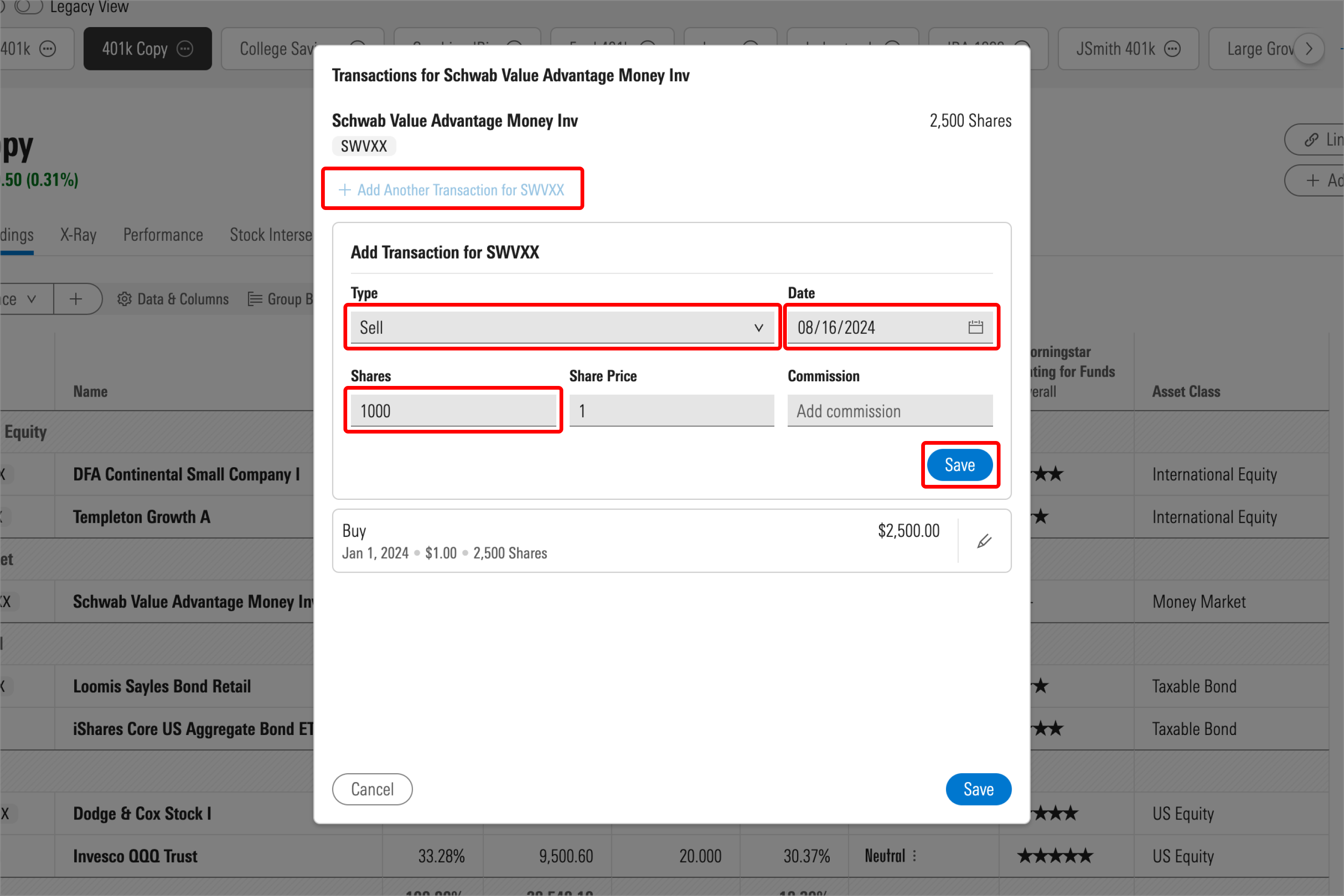The height and width of the screenshot is (896, 1344).
Task: Click the $2,500.00 Buy transaction amount
Action: [909, 531]
